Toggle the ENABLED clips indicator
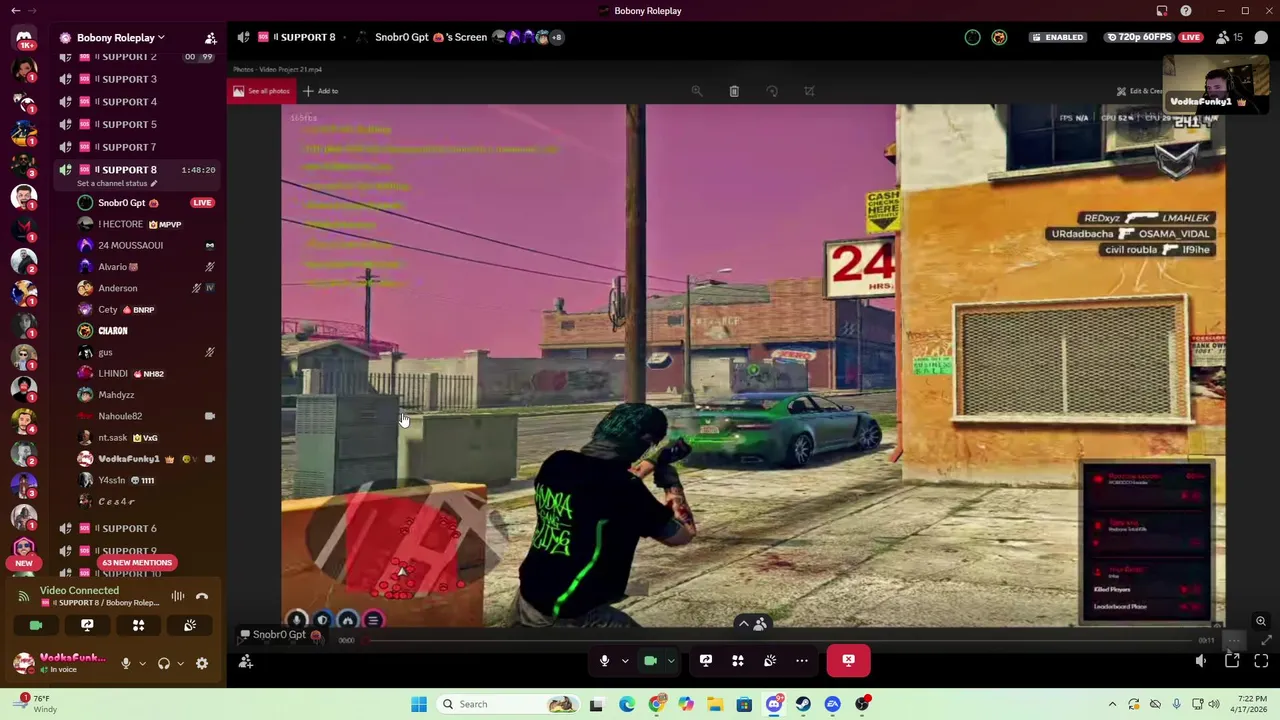Image resolution: width=1280 pixels, height=720 pixels. [1057, 37]
